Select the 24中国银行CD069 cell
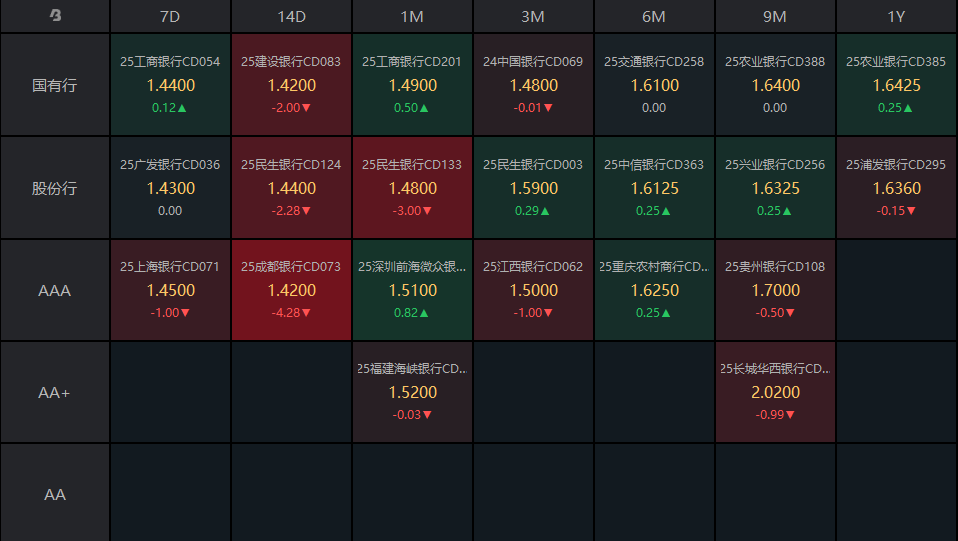Screen dimensions: 958x541 tap(533, 85)
